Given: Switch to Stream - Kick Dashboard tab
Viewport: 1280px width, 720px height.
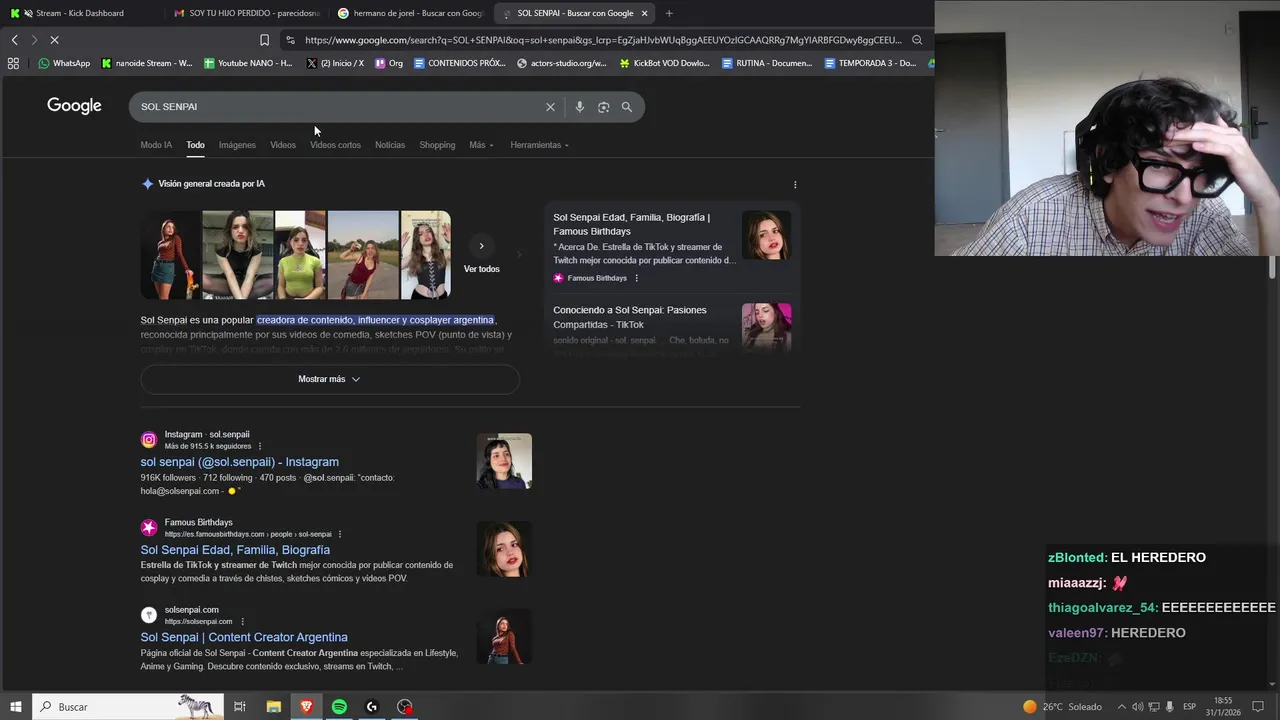Looking at the screenshot, I should point(80,13).
